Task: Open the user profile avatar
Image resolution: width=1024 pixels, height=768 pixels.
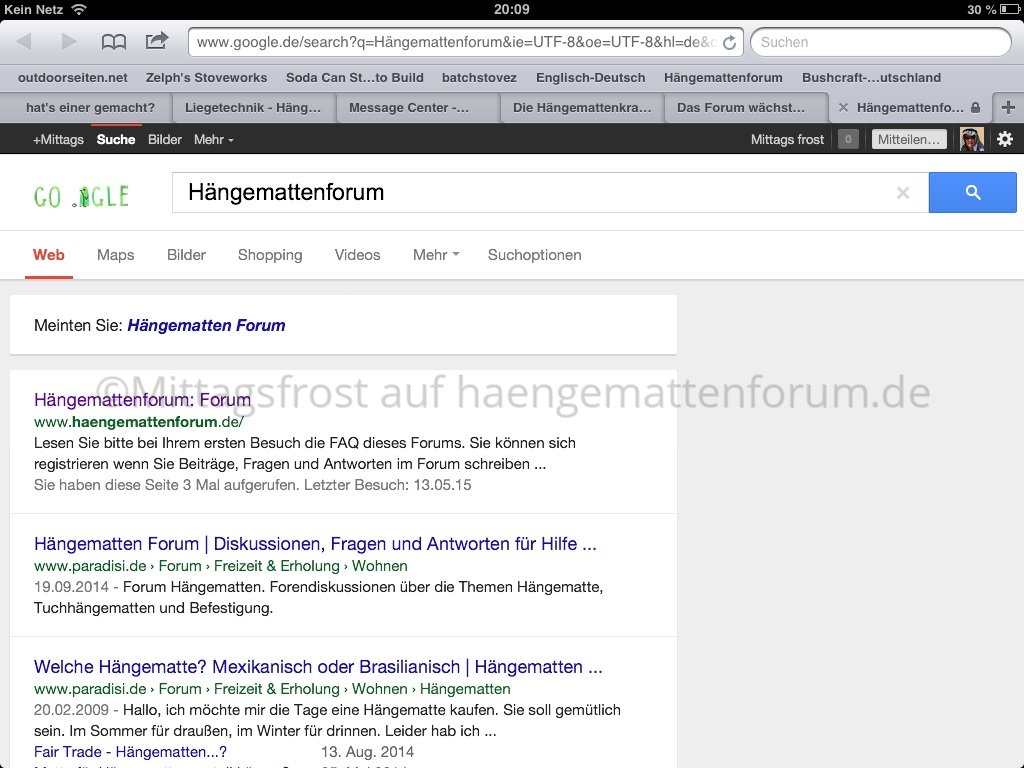Action: coord(972,140)
